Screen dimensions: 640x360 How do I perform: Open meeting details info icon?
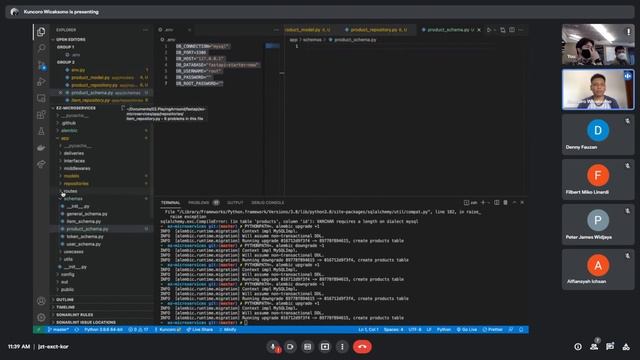coord(578,347)
